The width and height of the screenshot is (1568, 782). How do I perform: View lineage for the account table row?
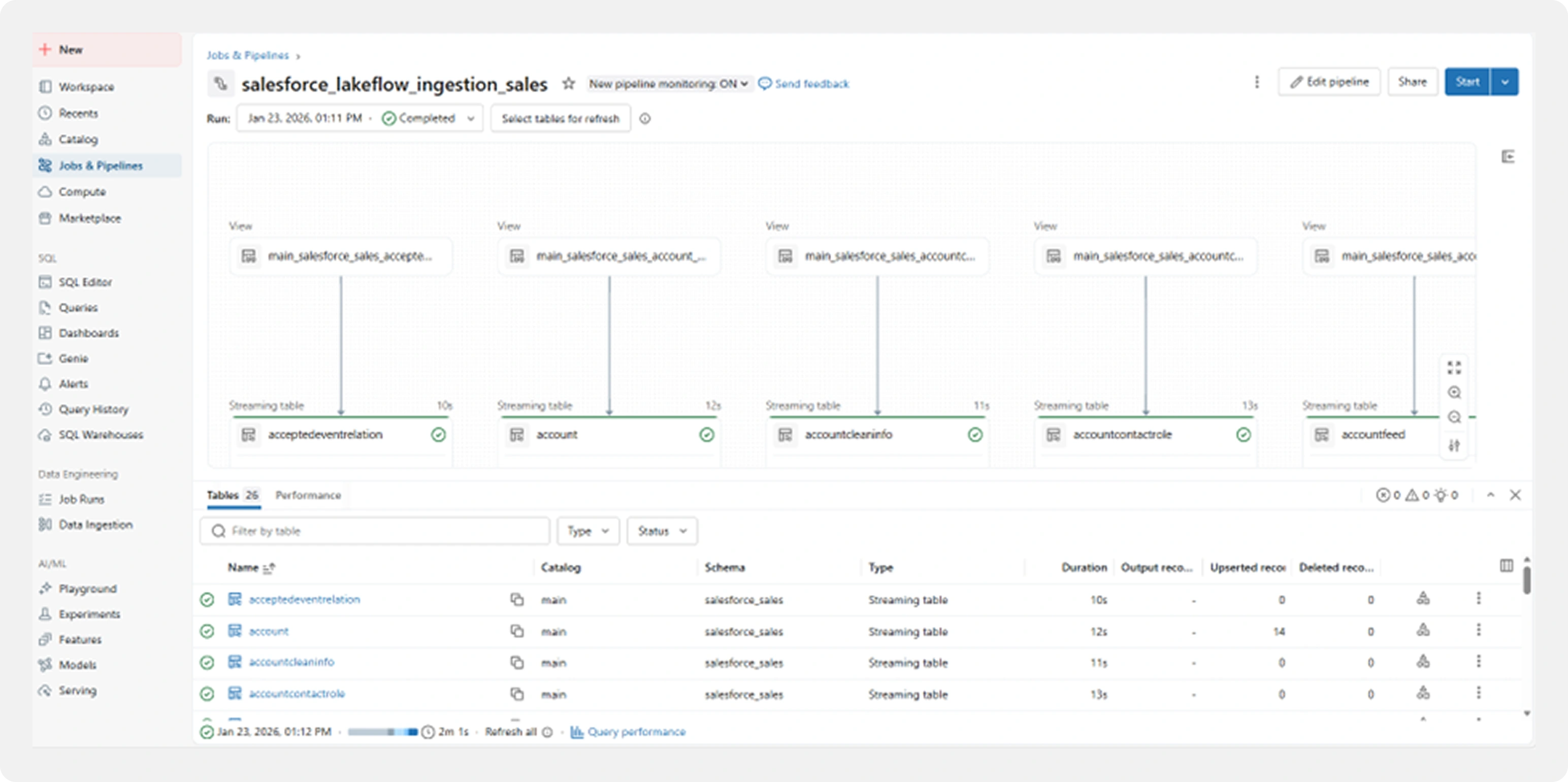[x=1424, y=631]
